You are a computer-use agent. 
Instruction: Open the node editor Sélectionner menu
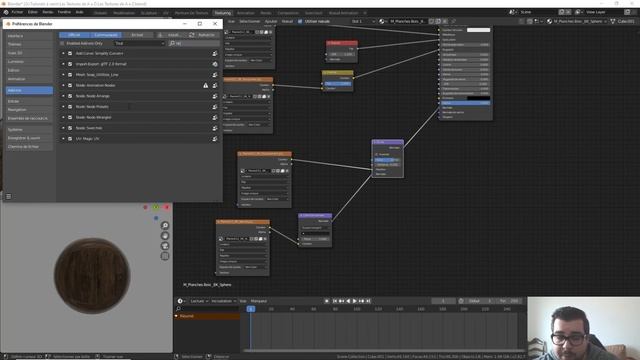[249, 21]
